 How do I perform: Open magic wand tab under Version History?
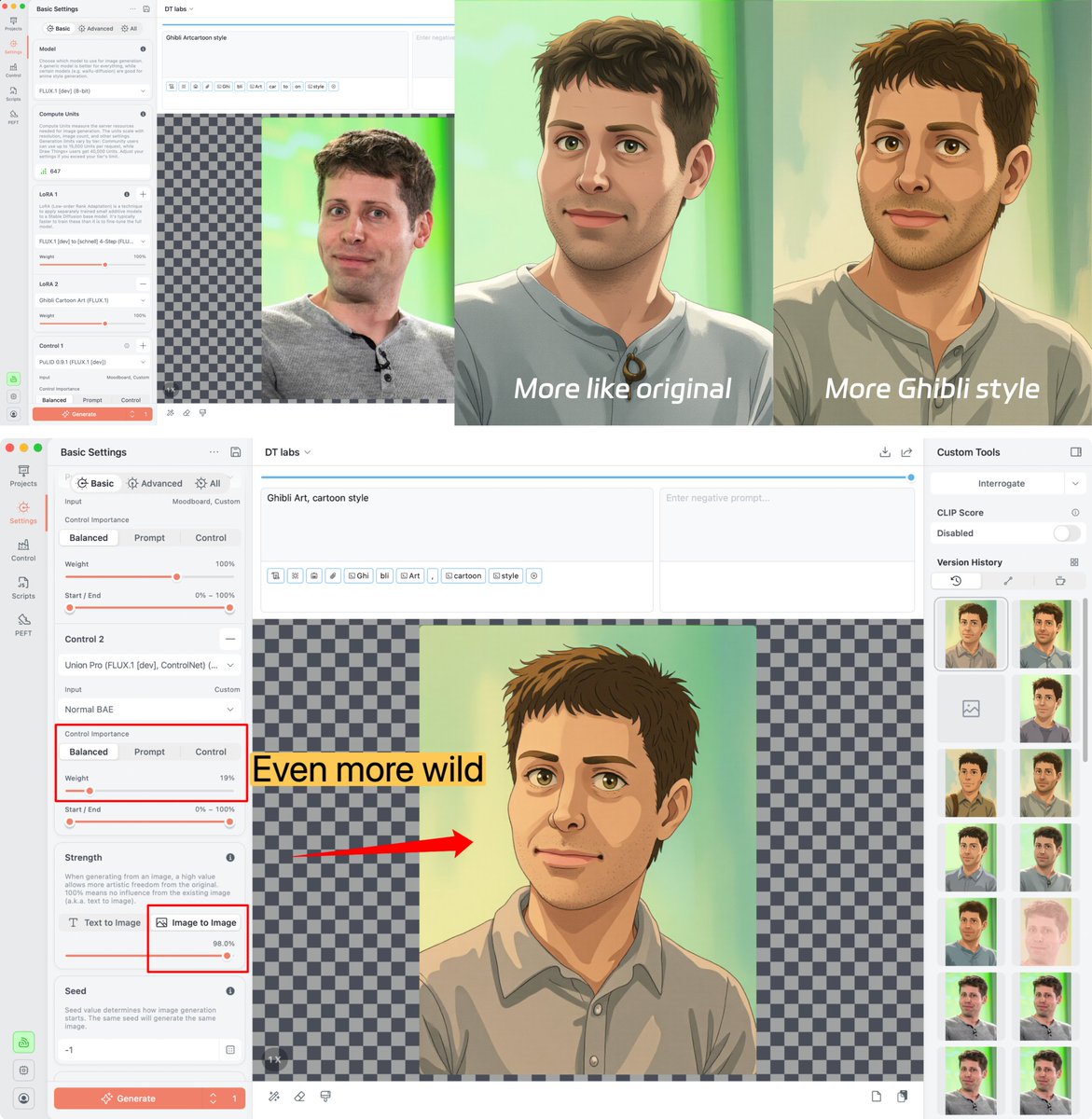tap(1008, 580)
